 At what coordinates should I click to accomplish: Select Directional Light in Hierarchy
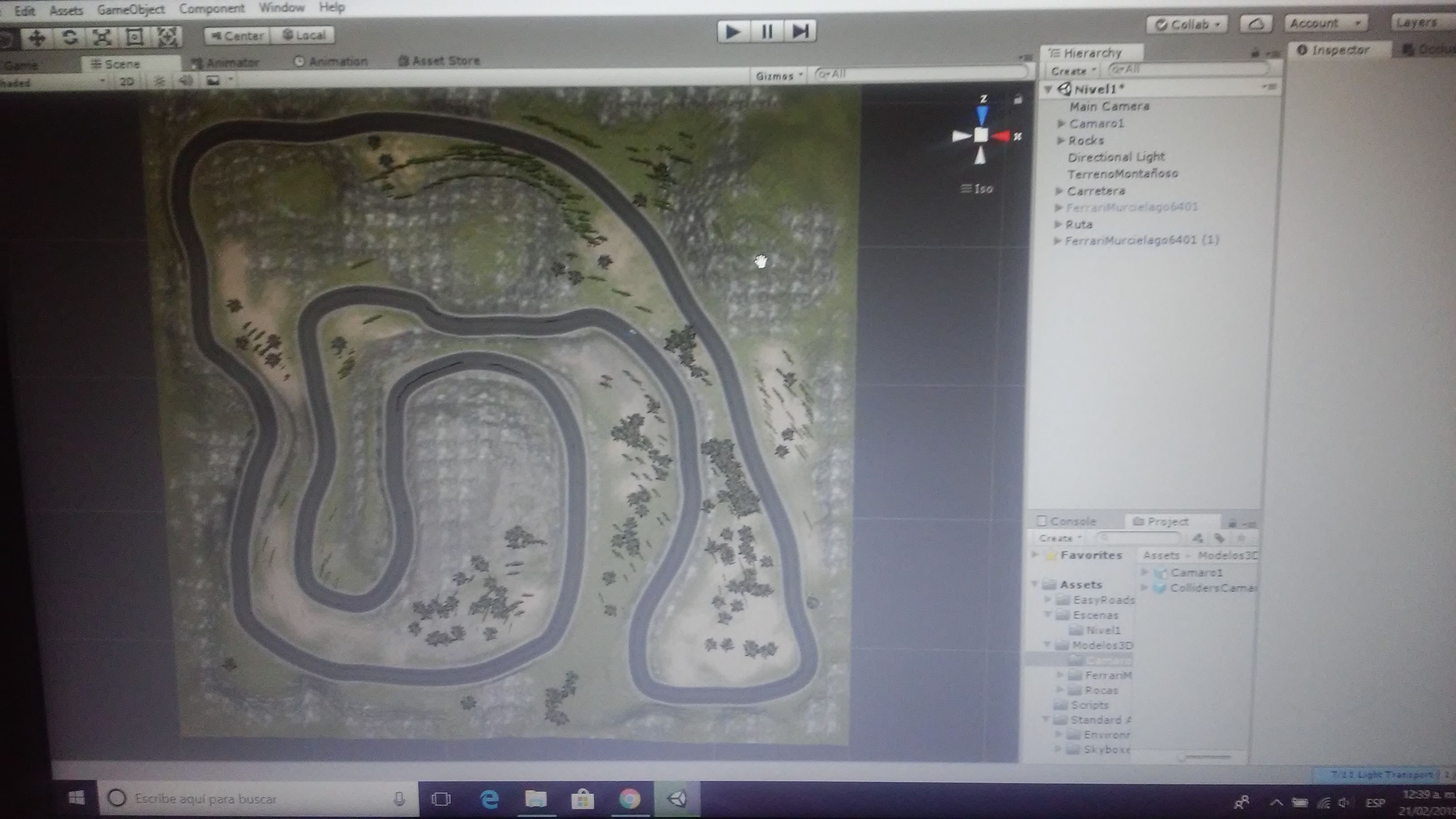1116,157
